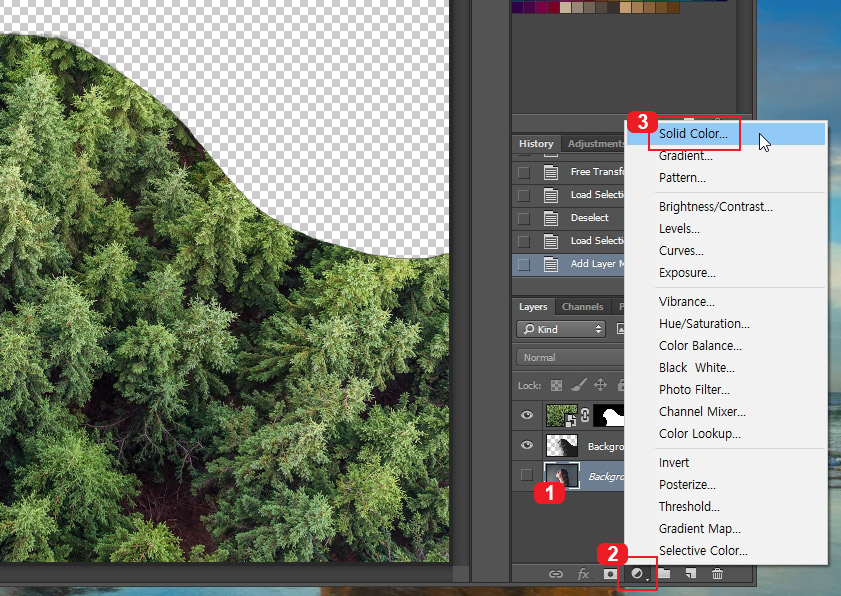
Task: Select Threshold... from the menu
Action: (726, 506)
